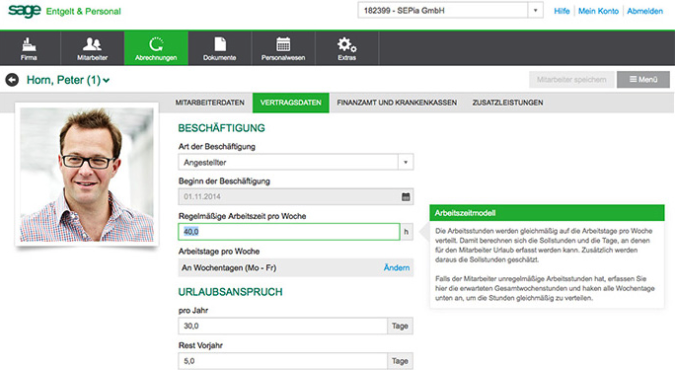The image size is (678, 386).
Task: Open the Menü button
Action: [x=643, y=80]
